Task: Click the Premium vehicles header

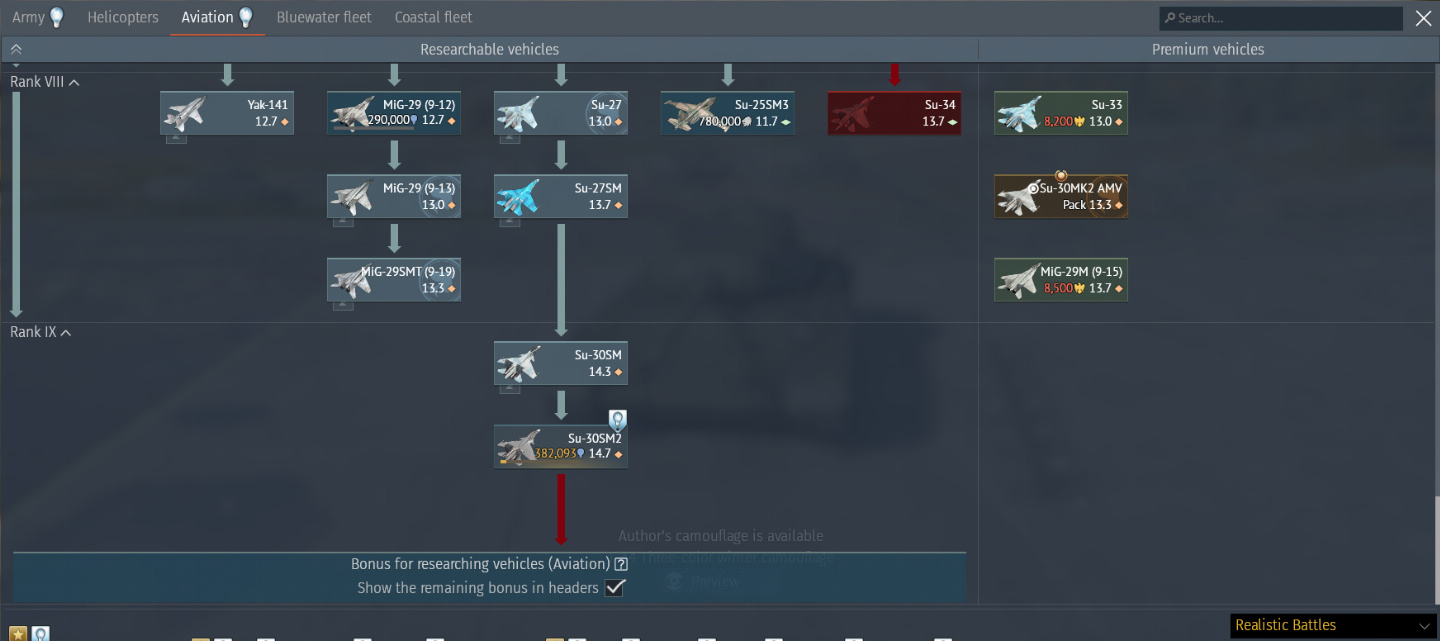Action: 1208,49
